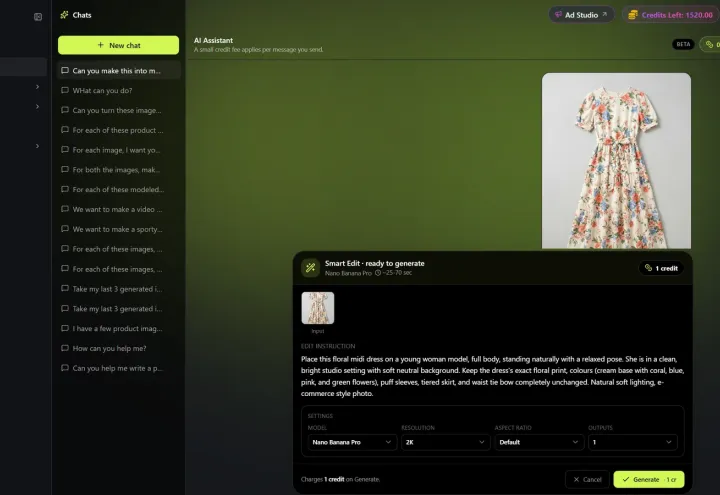Select 'Take my last 3 generated i...' first entry text

click(x=117, y=289)
